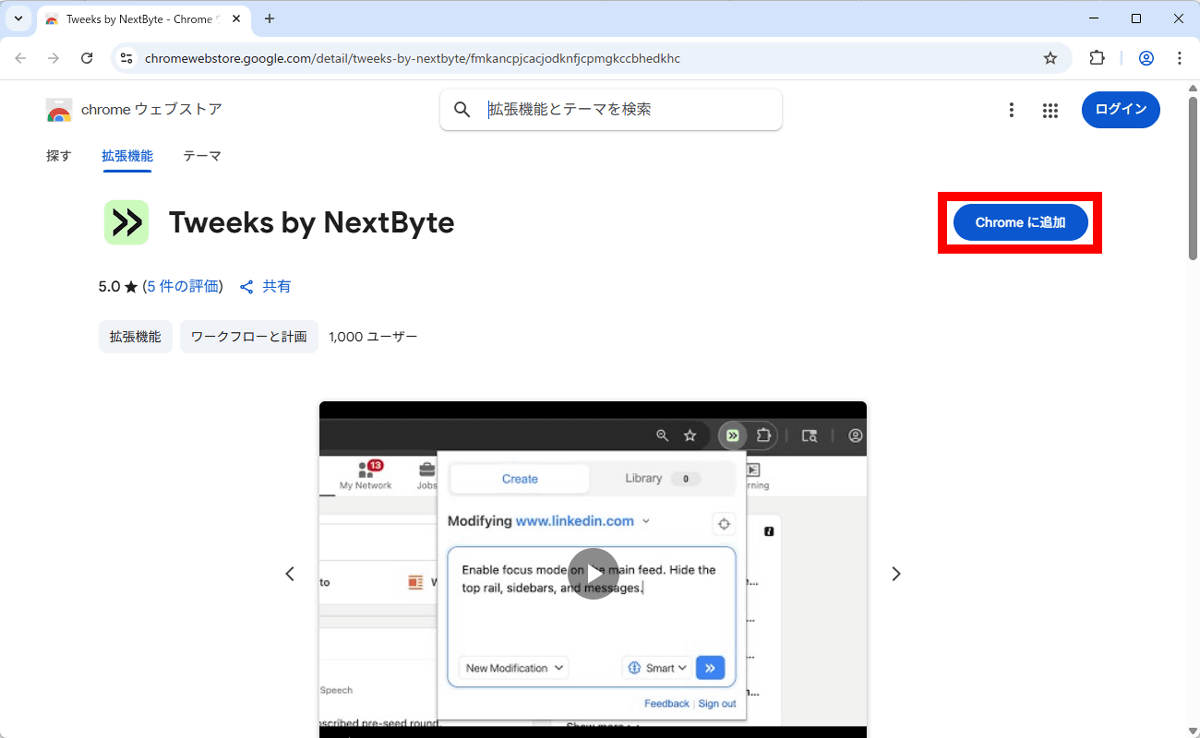The width and height of the screenshot is (1200, 738).
Task: Show previous screenshot with left chevron
Action: [290, 574]
